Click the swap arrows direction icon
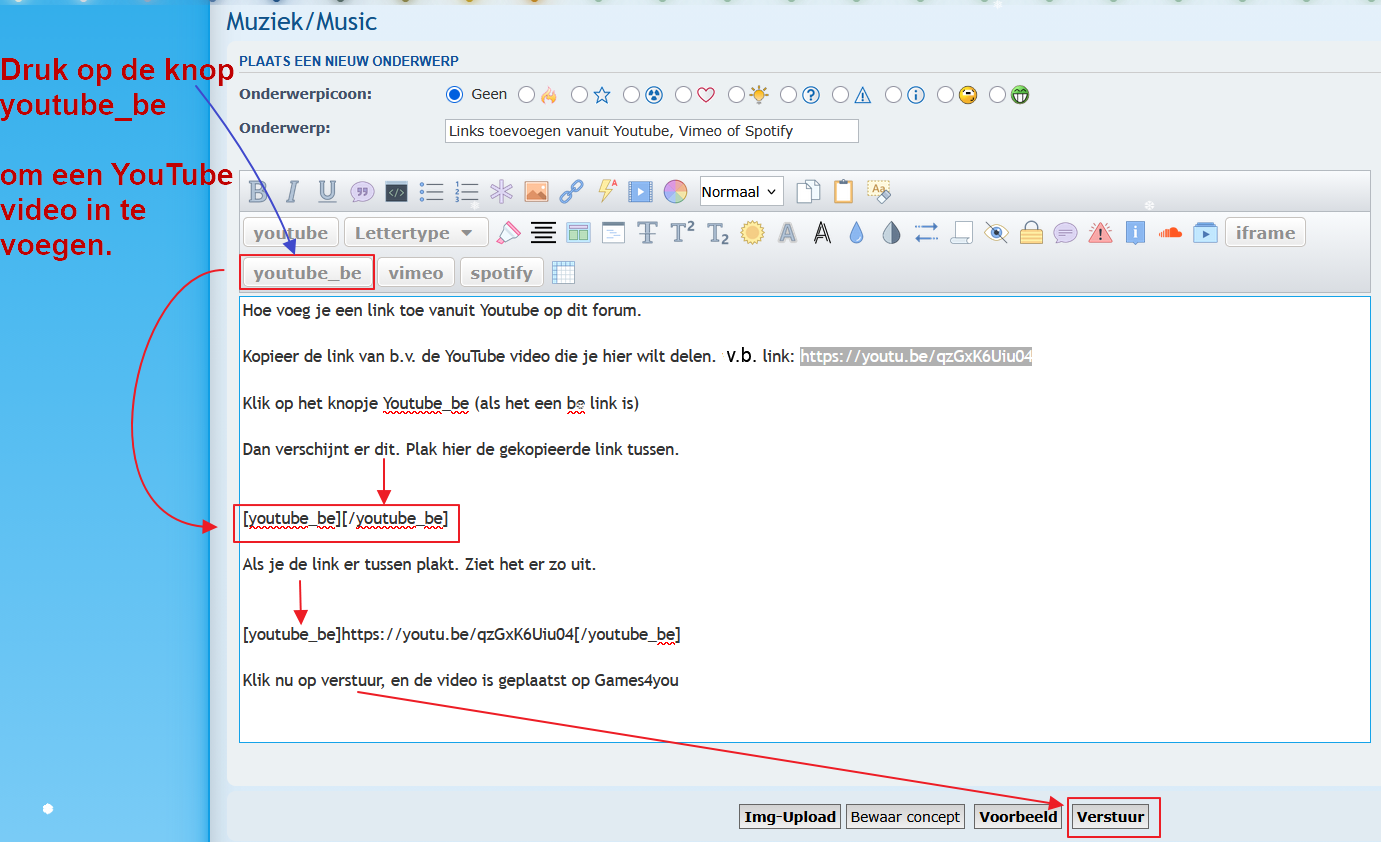 click(926, 233)
